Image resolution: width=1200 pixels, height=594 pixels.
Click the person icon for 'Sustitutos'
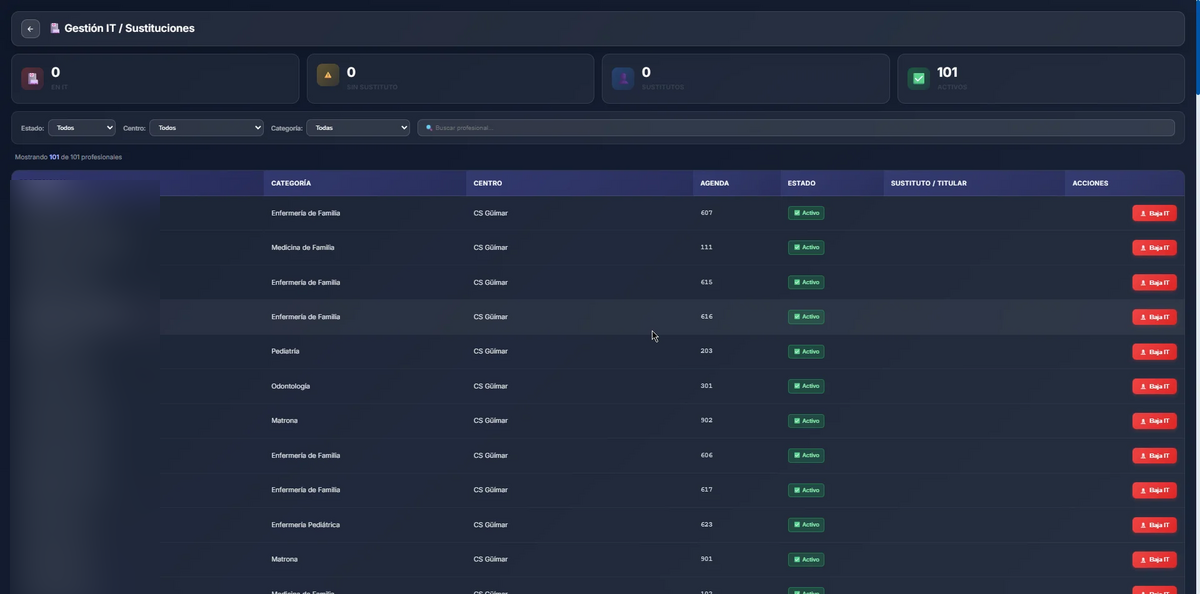pos(623,78)
